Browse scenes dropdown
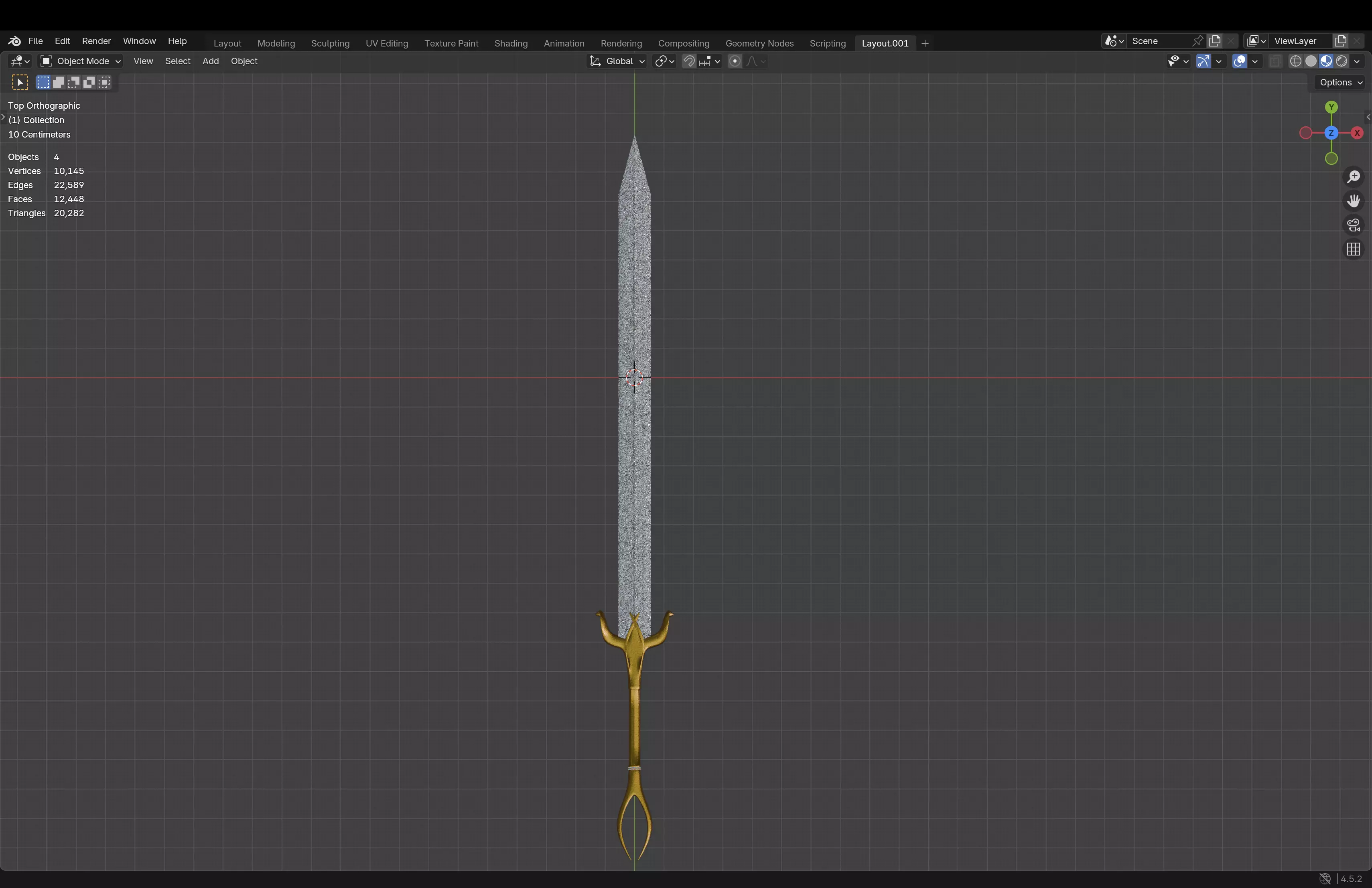The height and width of the screenshot is (888, 1372). [x=1114, y=41]
